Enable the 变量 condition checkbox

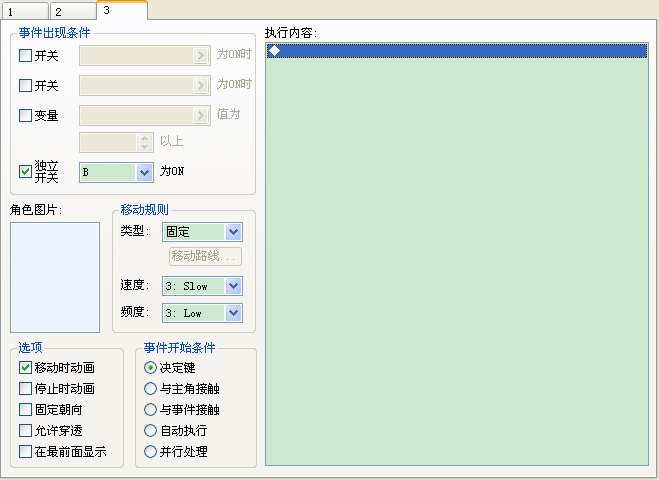coord(26,115)
